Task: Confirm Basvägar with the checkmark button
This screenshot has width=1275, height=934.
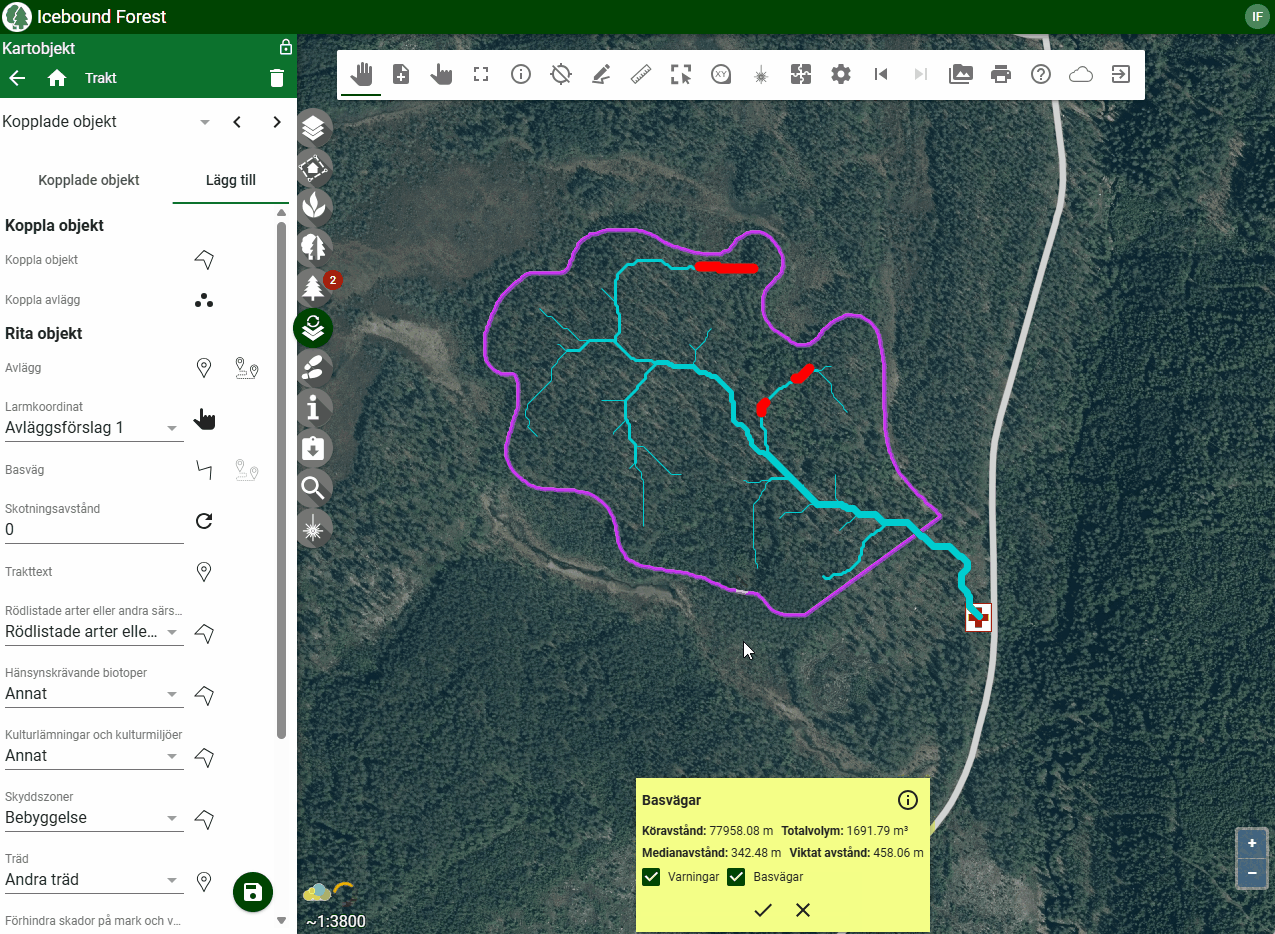Action: (x=763, y=910)
